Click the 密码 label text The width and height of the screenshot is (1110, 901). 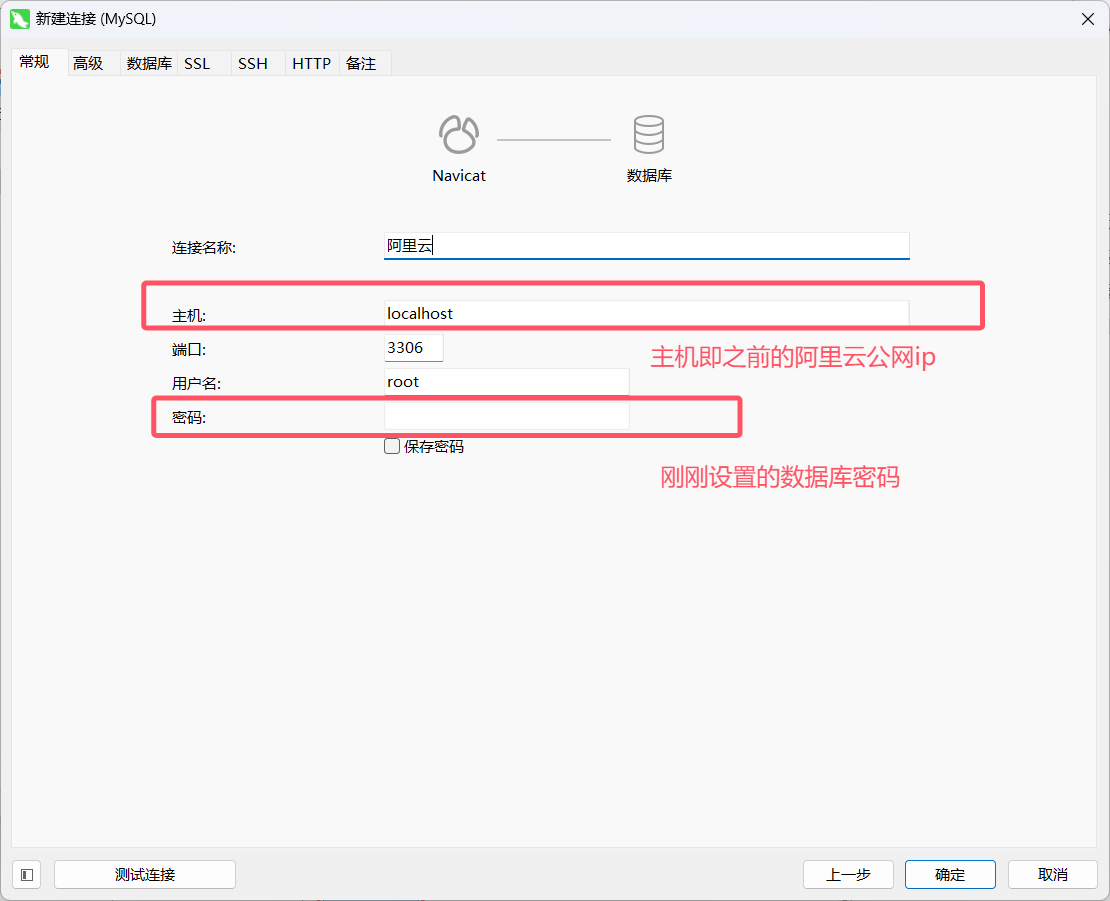pyautogui.click(x=188, y=418)
